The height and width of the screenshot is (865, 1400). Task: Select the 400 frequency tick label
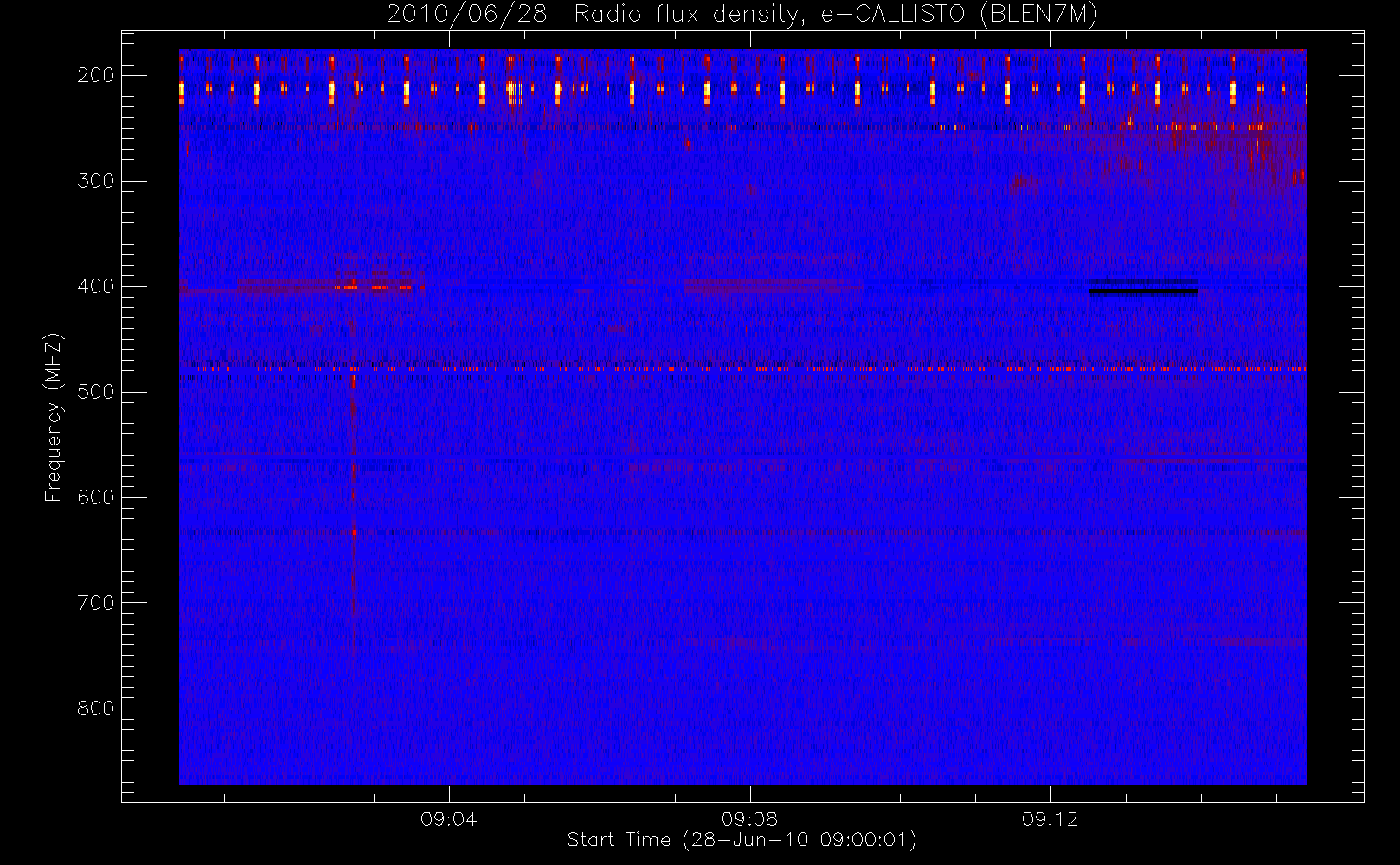(96, 286)
